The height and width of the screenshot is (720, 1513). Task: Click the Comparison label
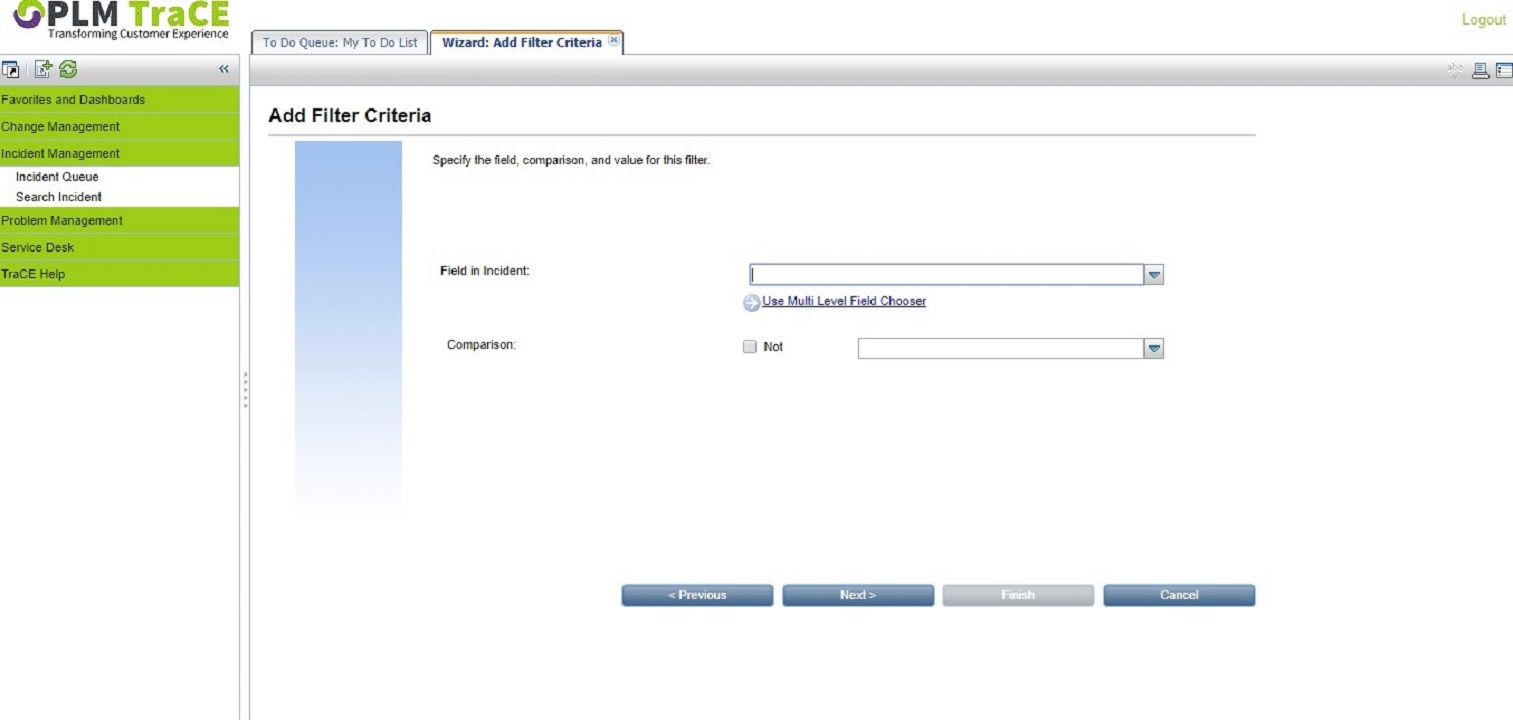pos(481,345)
